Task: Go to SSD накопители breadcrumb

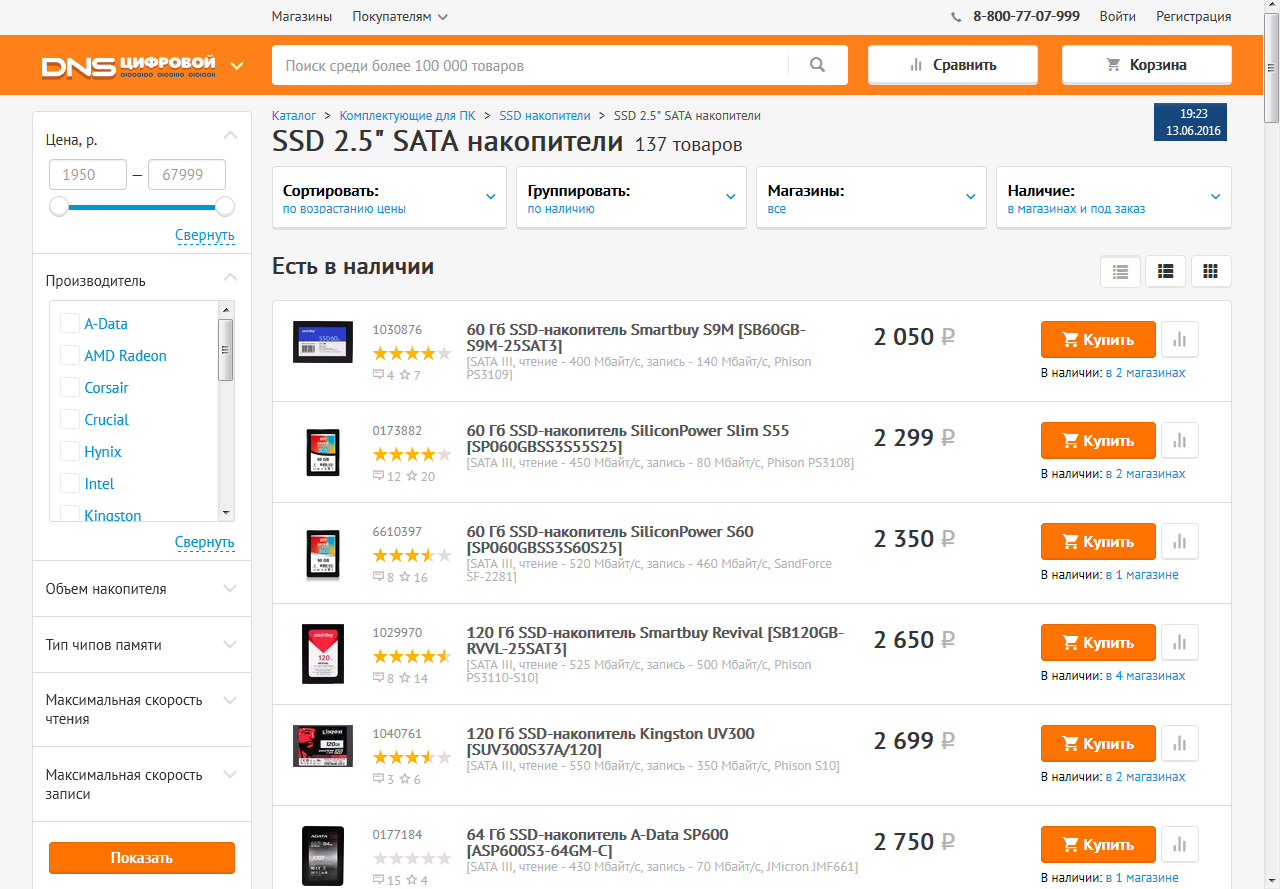Action: (545, 116)
